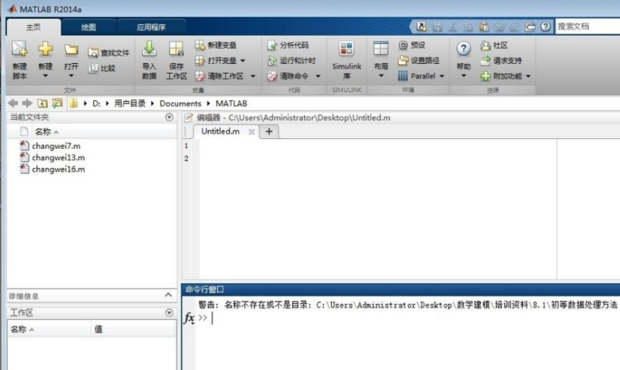Expand the Parallel dropdown arrow

point(442,76)
